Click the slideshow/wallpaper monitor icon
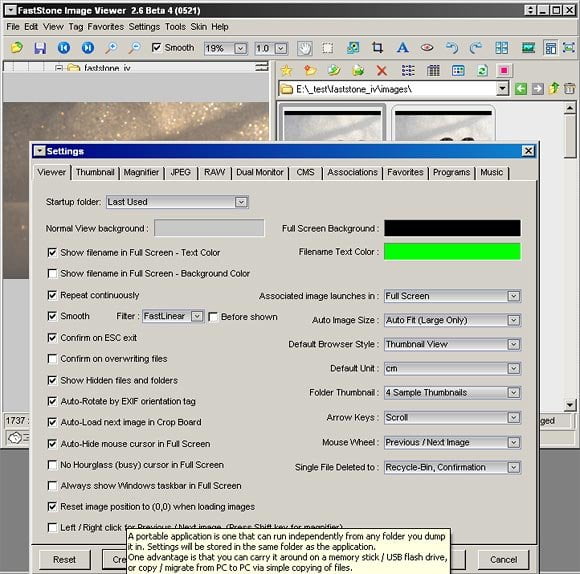The width and height of the screenshot is (580, 574). coord(528,48)
